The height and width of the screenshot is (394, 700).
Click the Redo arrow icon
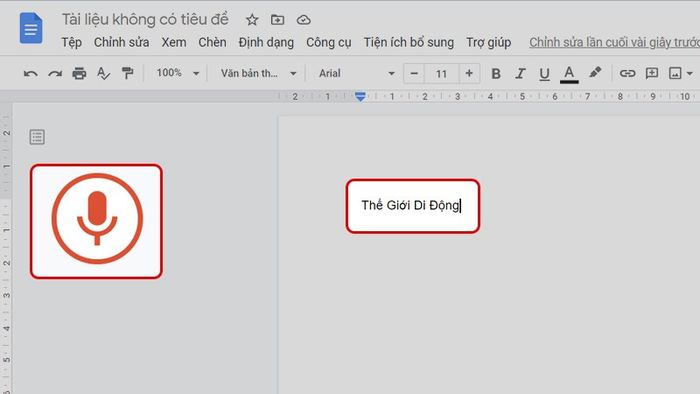pyautogui.click(x=55, y=74)
